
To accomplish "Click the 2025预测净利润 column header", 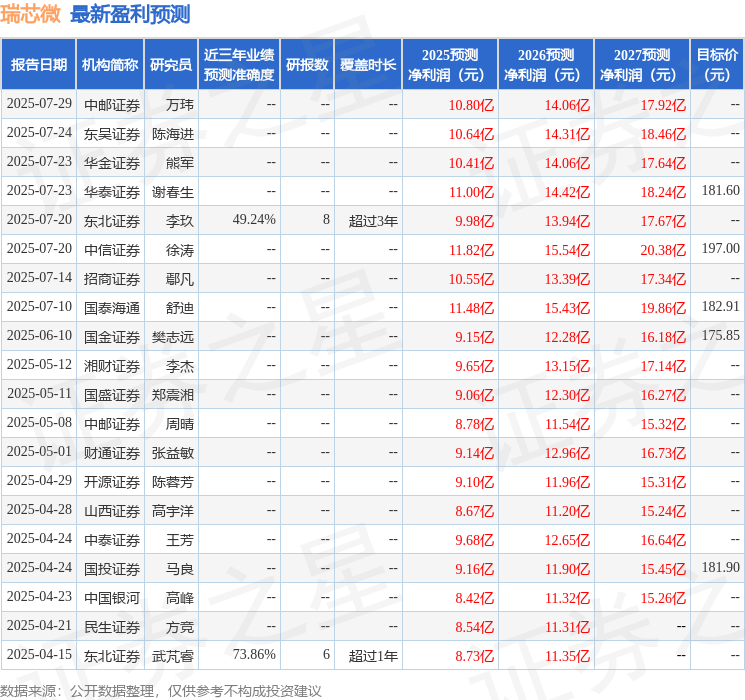I will [x=449, y=65].
